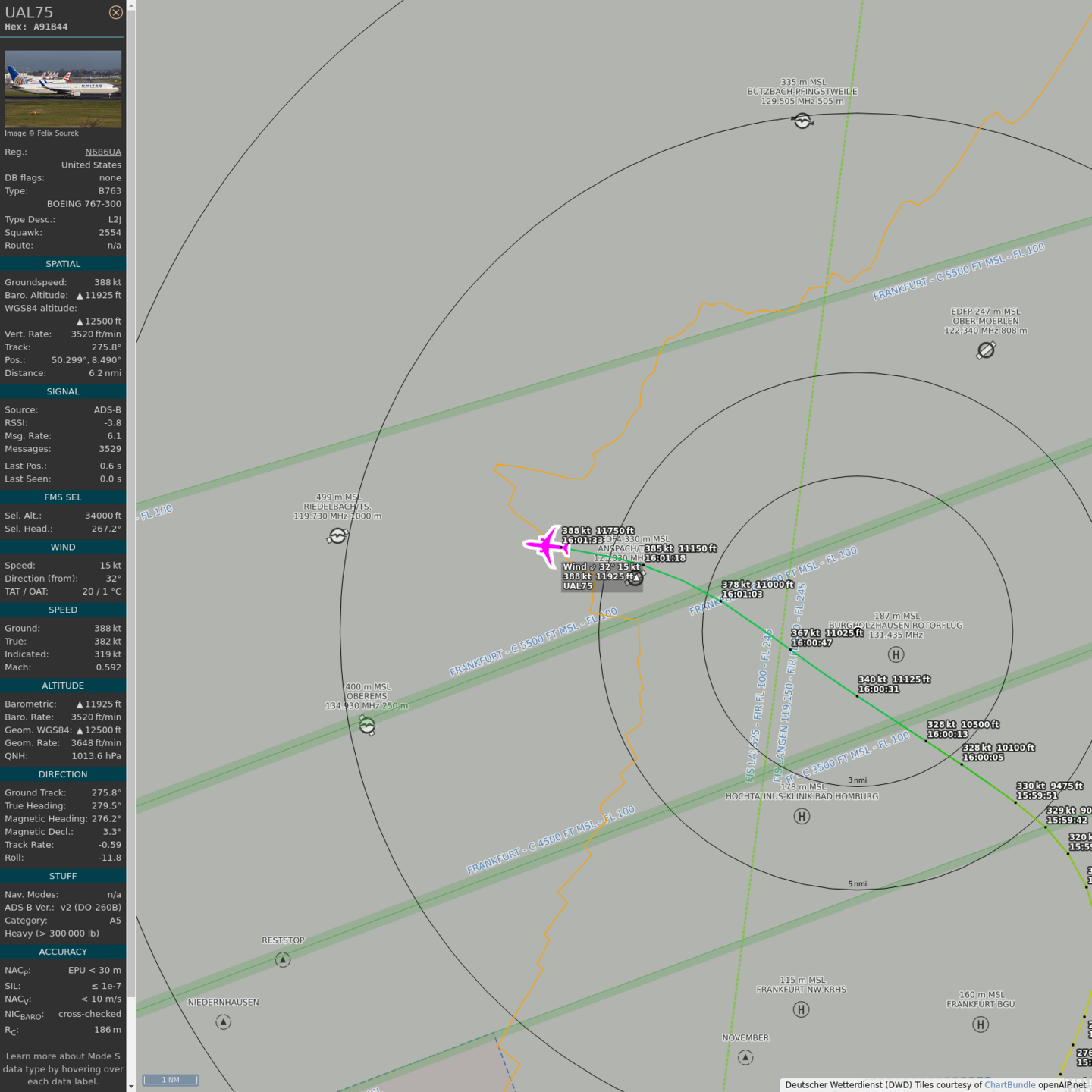The height and width of the screenshot is (1092, 1092).
Task: Select the NIEDERNHAUSEN reporting point icon
Action: [x=223, y=1022]
